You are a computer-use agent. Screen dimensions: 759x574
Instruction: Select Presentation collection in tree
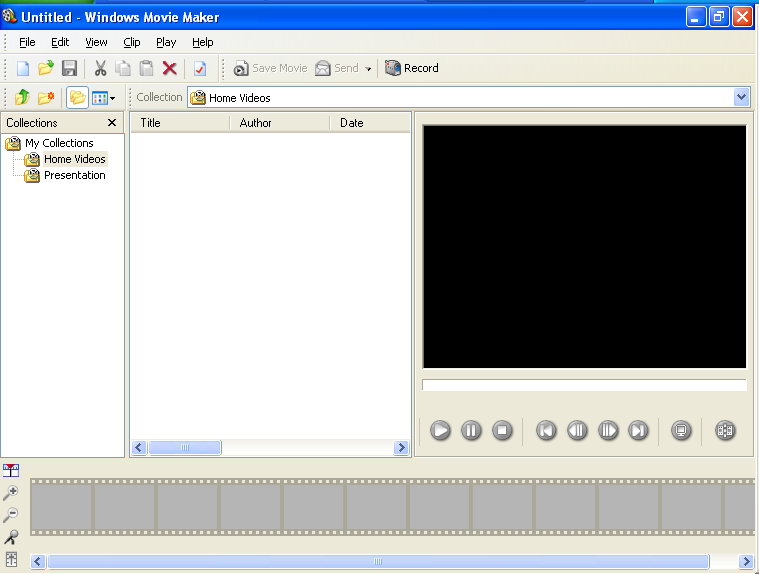pos(74,175)
